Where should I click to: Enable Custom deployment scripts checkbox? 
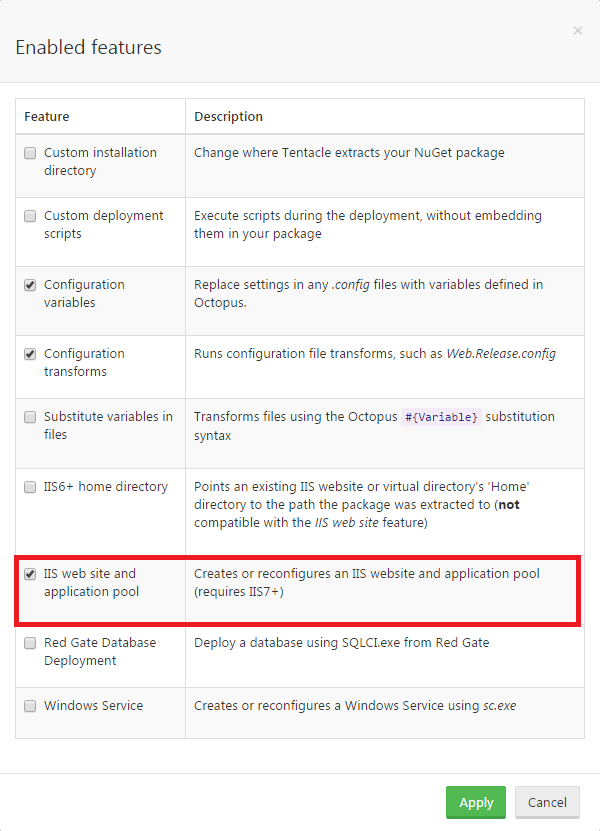[31, 216]
